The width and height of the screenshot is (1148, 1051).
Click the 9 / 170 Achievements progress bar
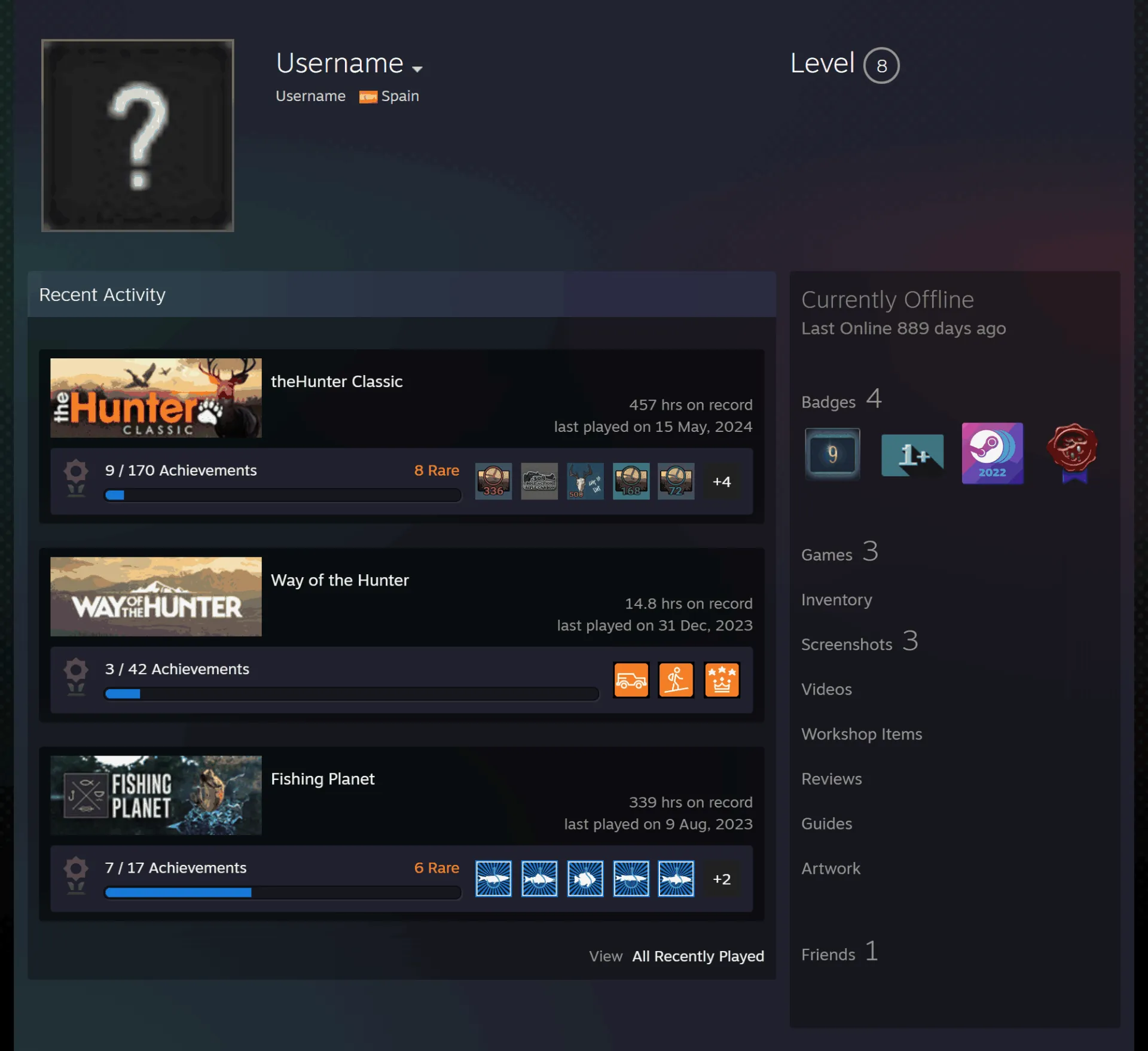click(283, 495)
